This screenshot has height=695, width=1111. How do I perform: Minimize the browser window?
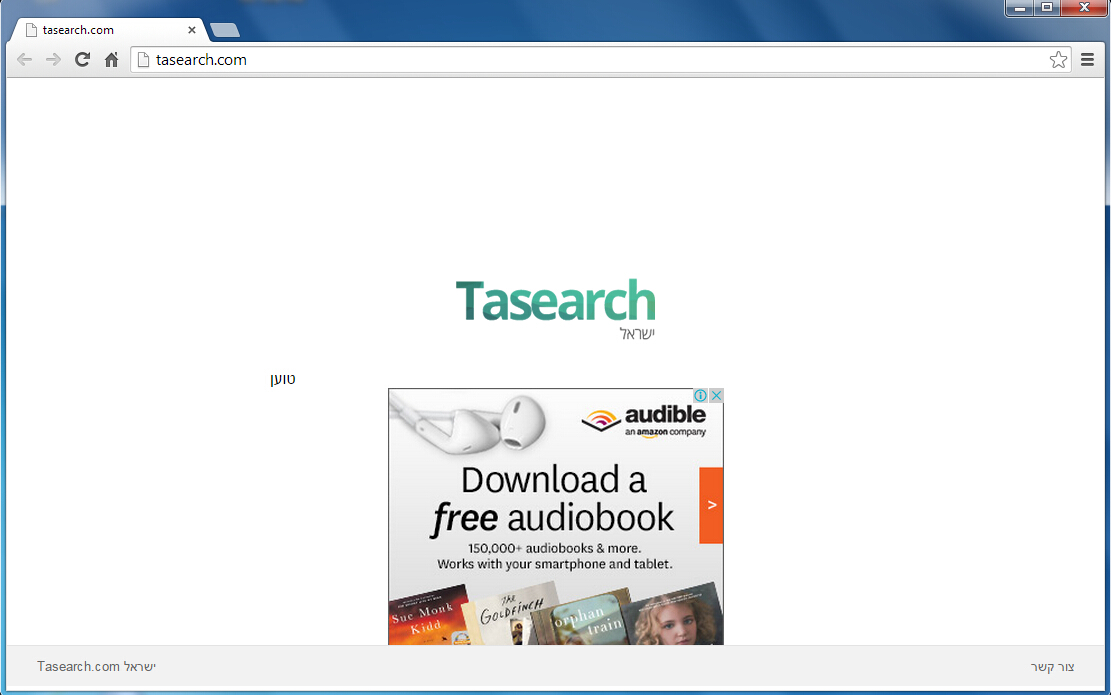[1020, 8]
